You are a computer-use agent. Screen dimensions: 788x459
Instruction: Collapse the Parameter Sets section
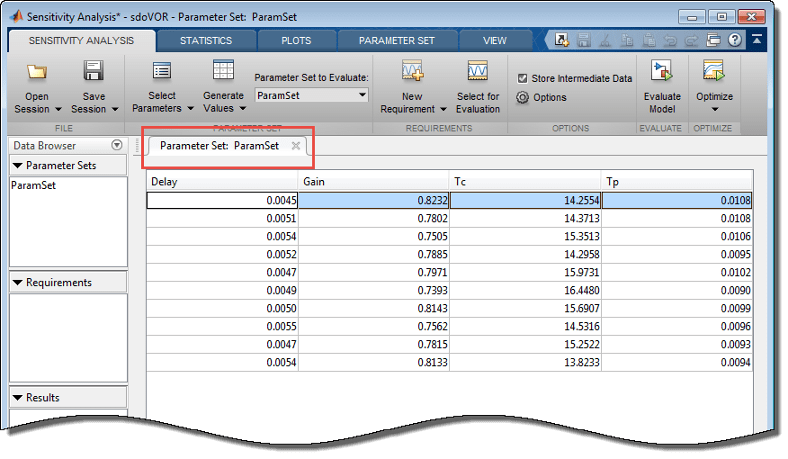(x=18, y=165)
